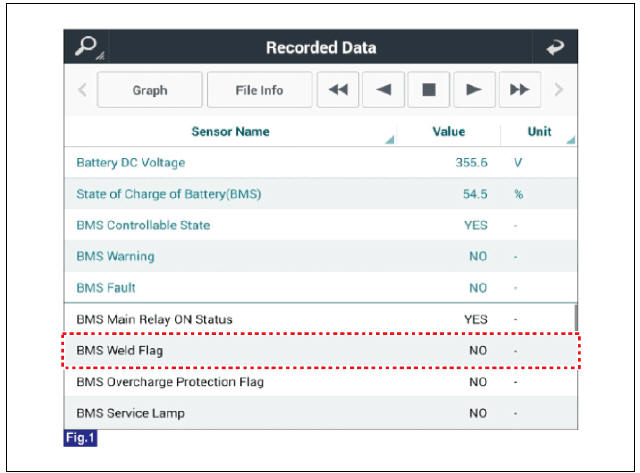Click the Value column header
This screenshot has width=640, height=473.
coord(449,132)
